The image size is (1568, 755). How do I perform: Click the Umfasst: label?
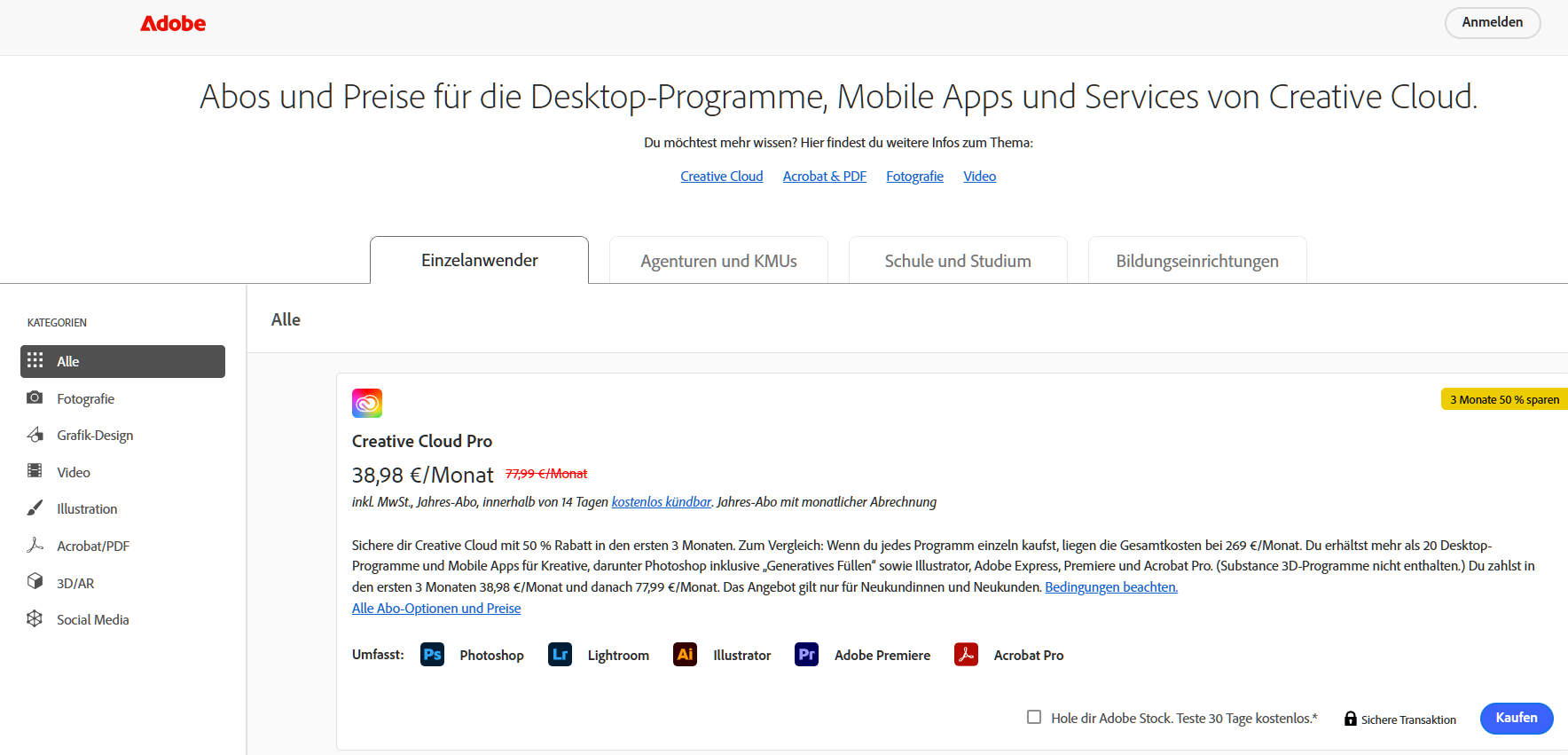tap(378, 655)
